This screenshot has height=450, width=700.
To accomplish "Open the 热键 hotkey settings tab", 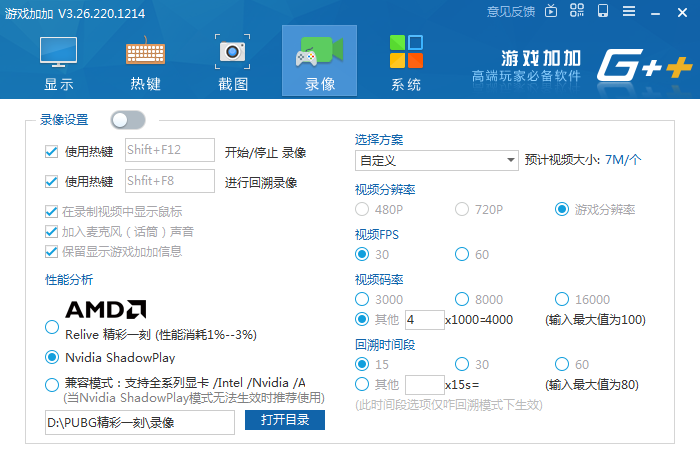I will click(x=146, y=62).
